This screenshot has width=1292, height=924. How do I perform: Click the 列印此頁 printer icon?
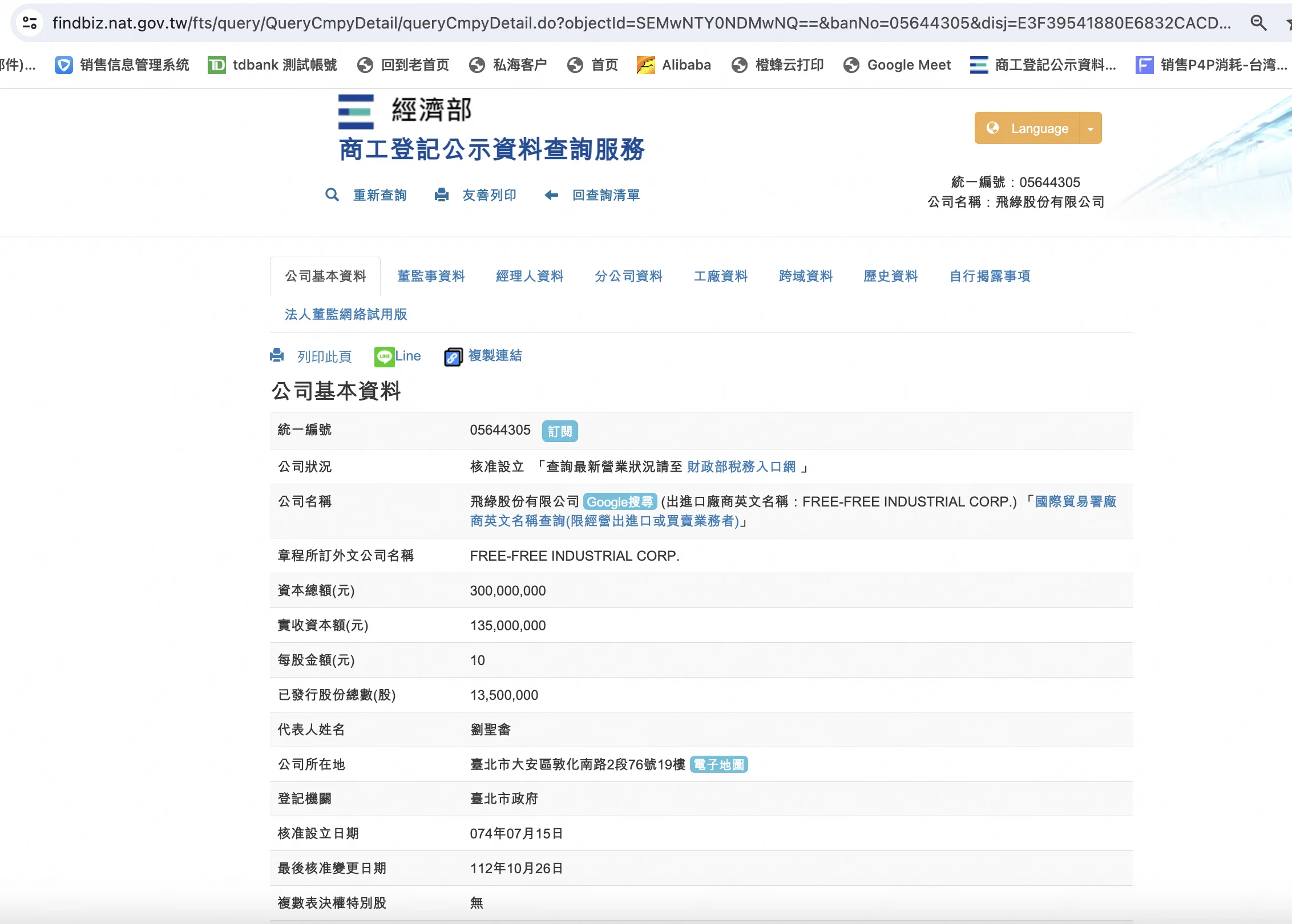click(277, 356)
